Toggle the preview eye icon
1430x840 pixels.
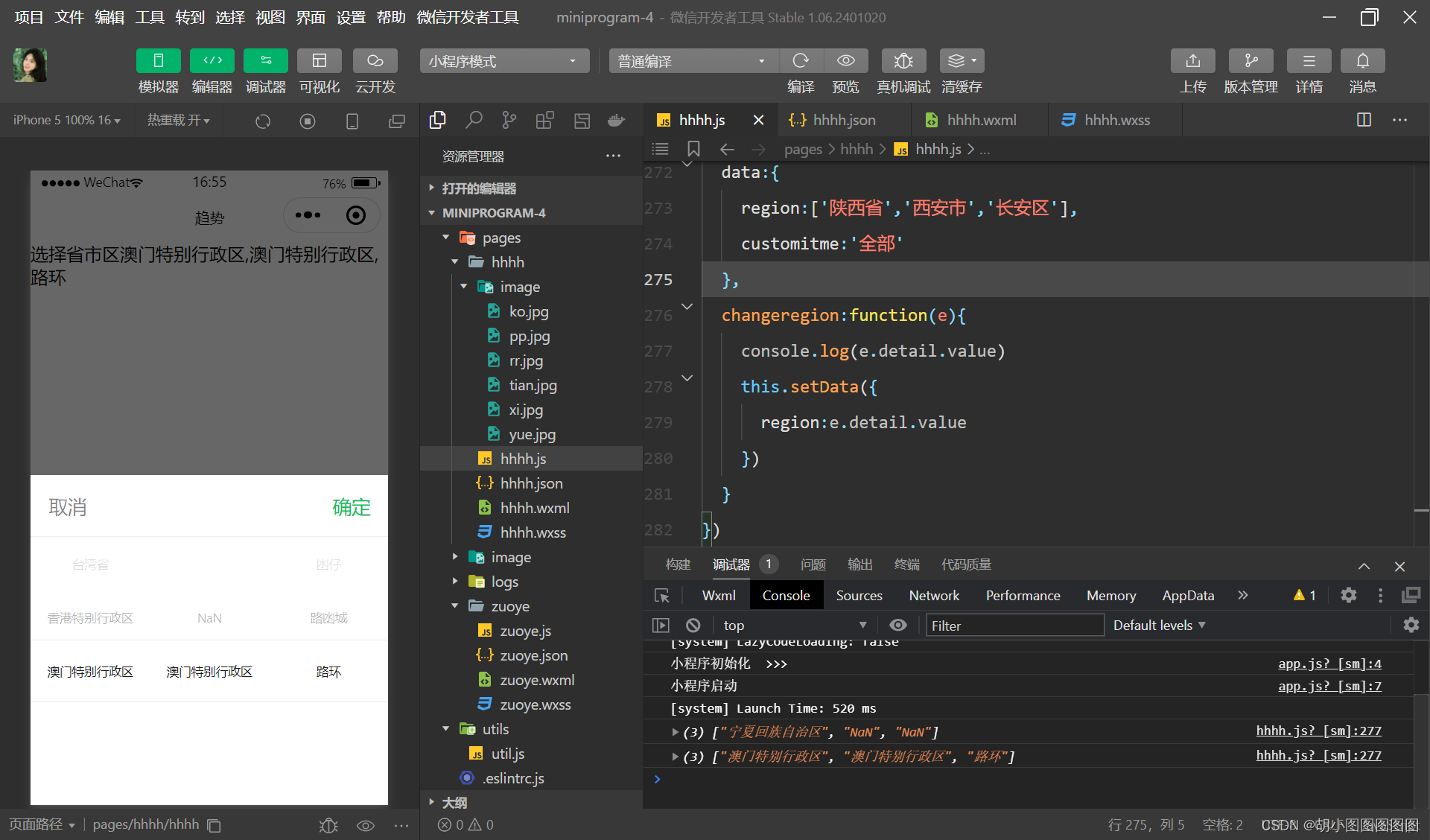tap(845, 61)
